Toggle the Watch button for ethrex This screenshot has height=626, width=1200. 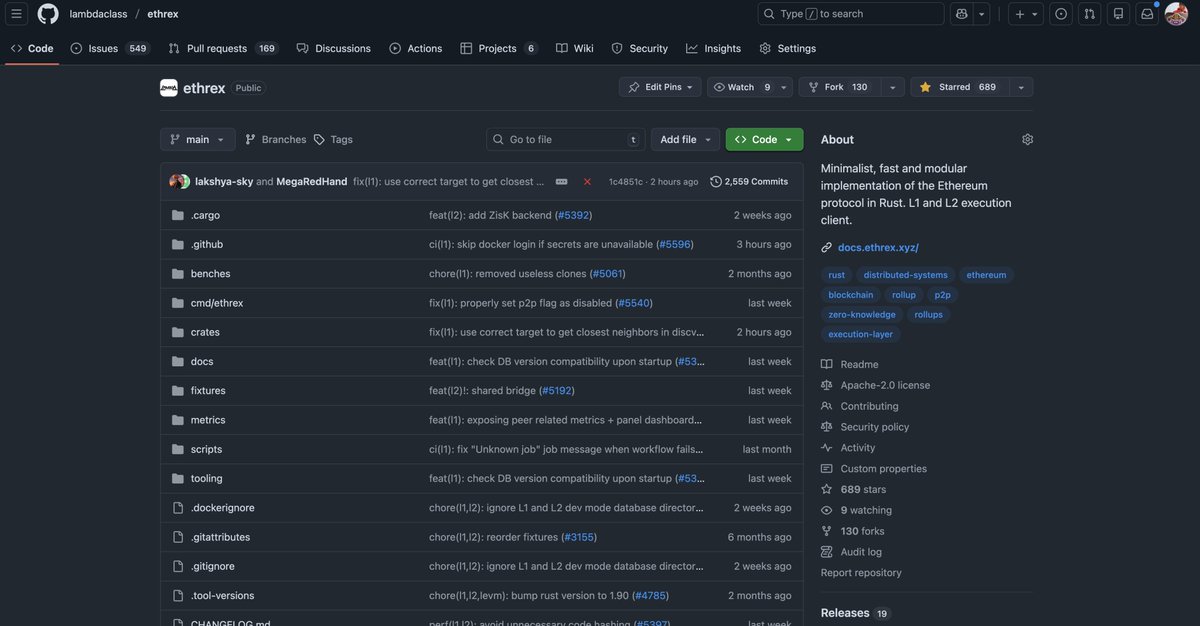coord(741,87)
